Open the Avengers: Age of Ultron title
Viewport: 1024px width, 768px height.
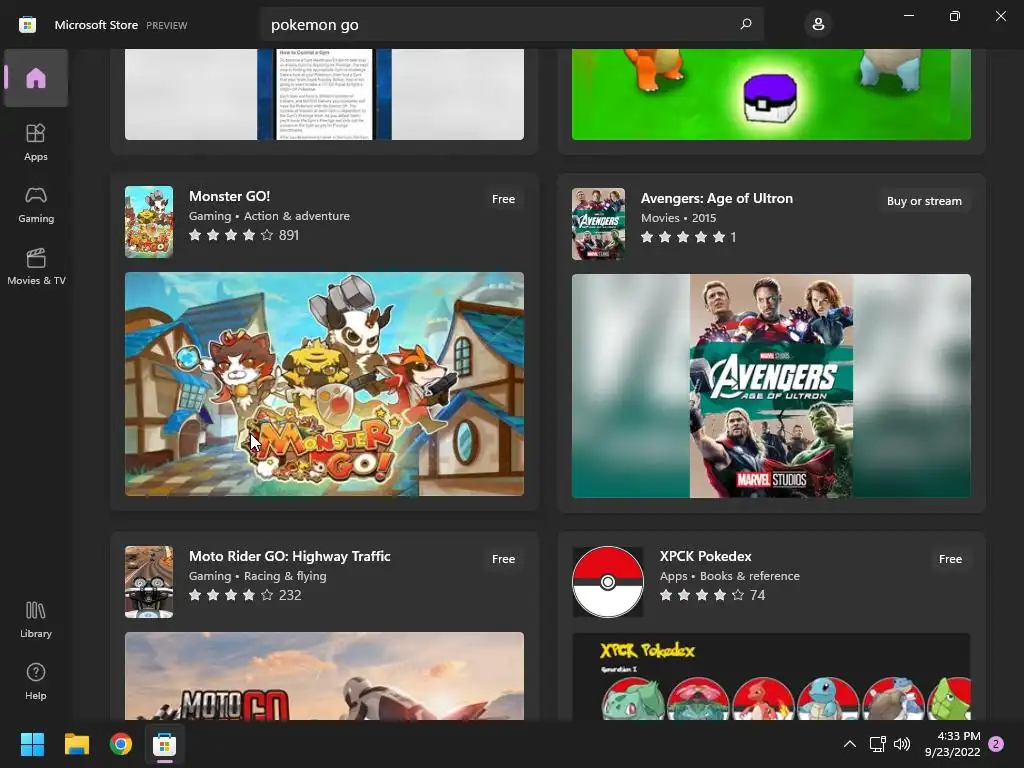pos(716,199)
